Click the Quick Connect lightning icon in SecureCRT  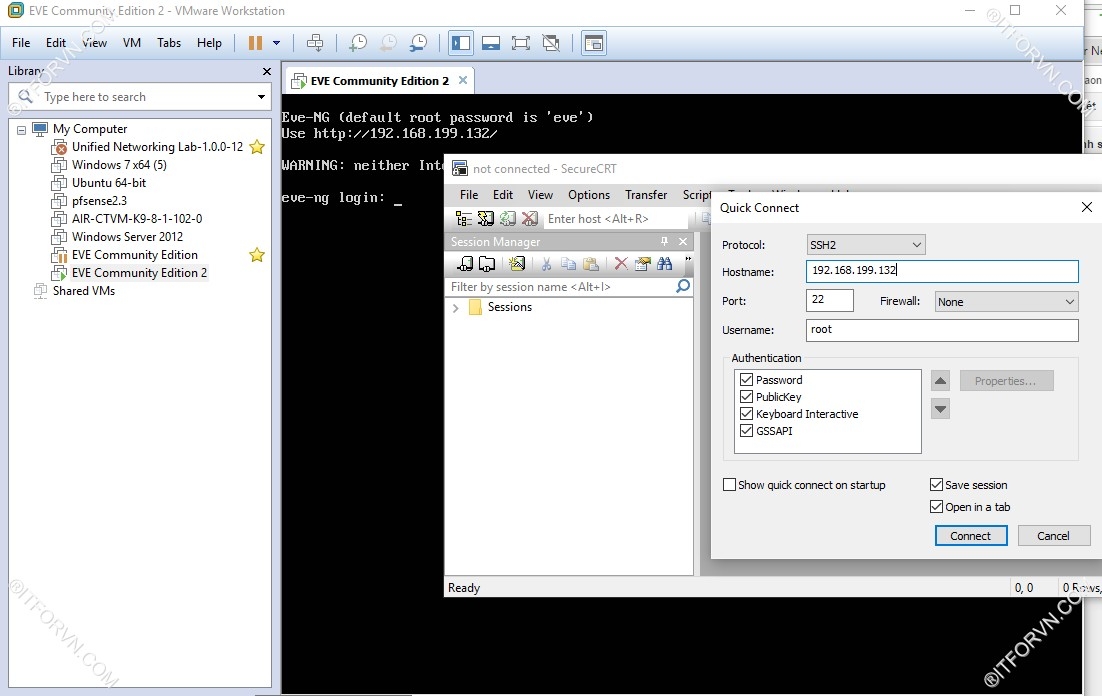tap(485, 219)
